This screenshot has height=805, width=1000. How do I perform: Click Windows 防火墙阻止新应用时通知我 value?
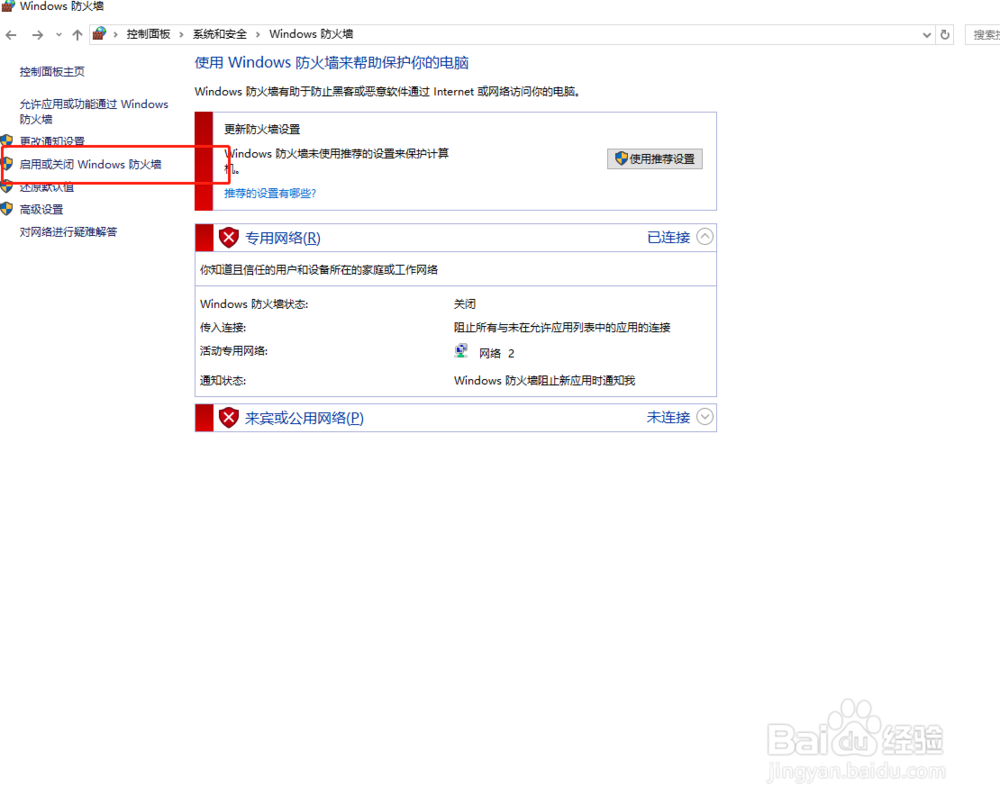pos(544,381)
